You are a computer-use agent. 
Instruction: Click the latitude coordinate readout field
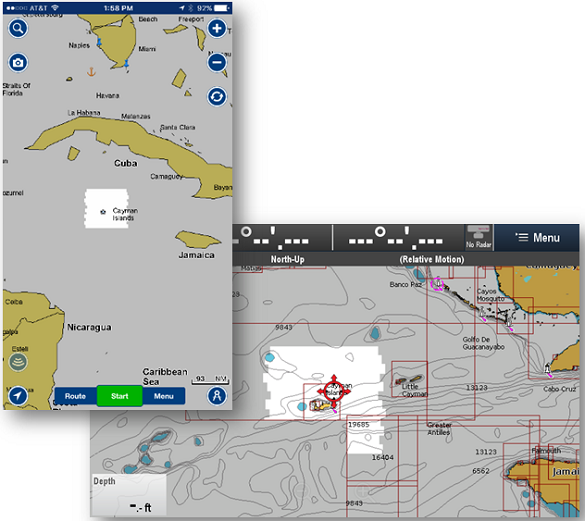pos(282,237)
